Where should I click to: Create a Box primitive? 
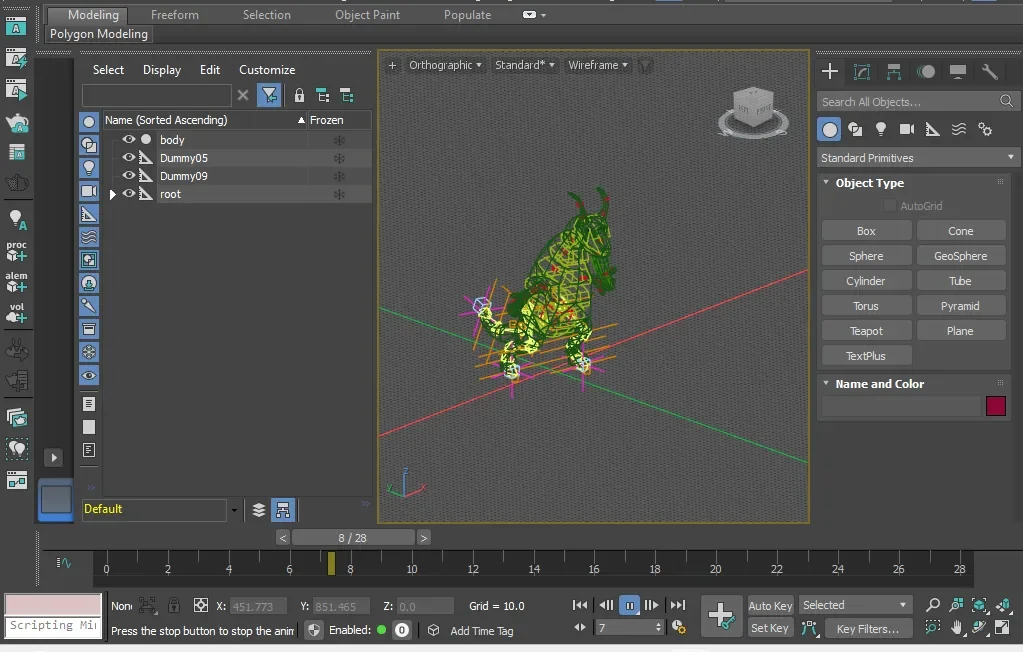pyautogui.click(x=866, y=231)
